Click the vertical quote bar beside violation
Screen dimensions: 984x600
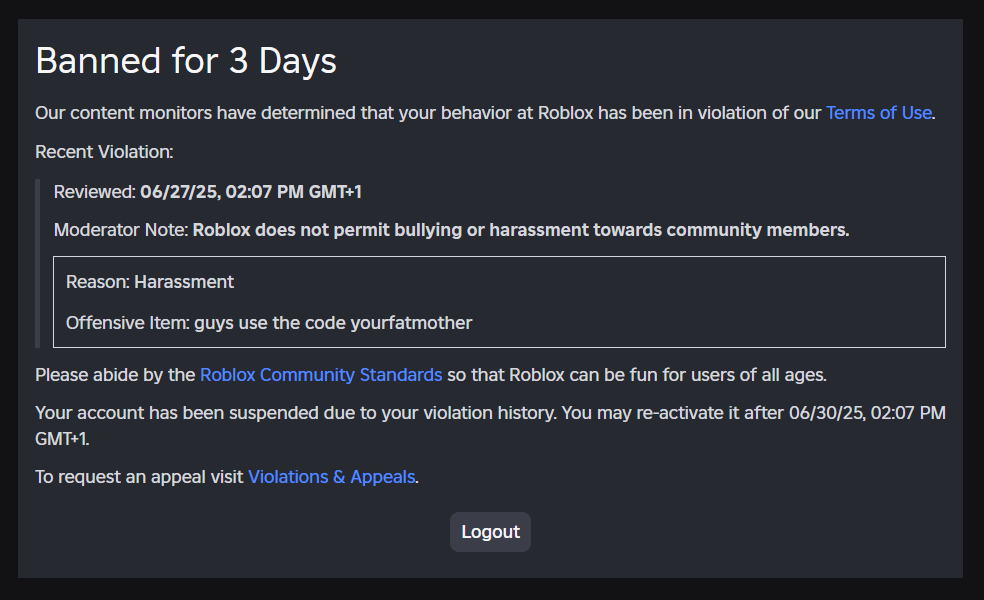coord(38,264)
